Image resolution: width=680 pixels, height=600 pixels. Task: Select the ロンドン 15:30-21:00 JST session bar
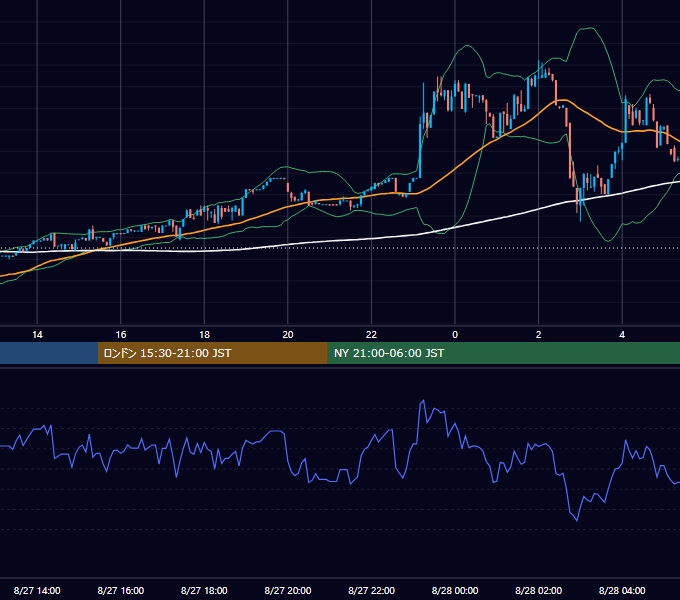[x=212, y=353]
